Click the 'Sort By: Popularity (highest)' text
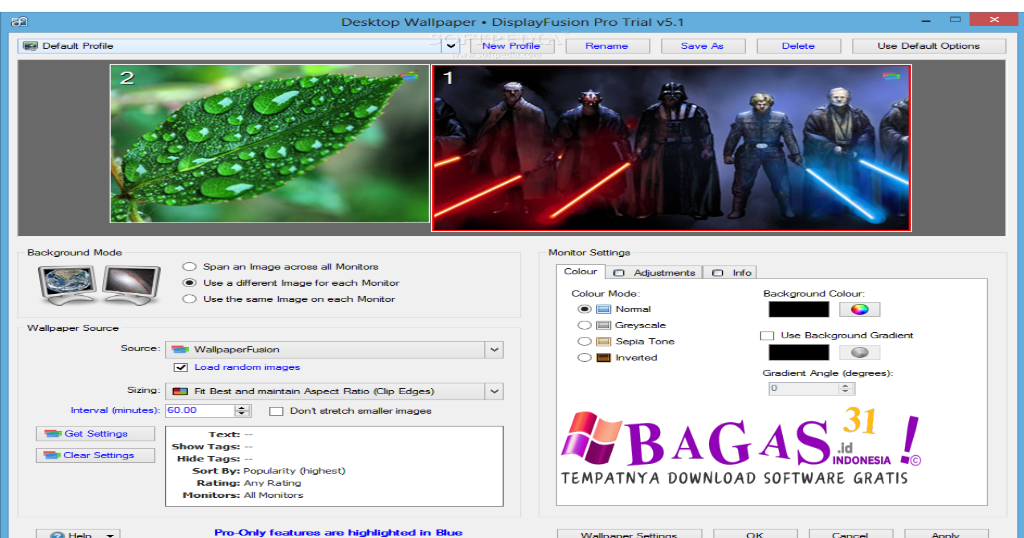 click(x=269, y=471)
